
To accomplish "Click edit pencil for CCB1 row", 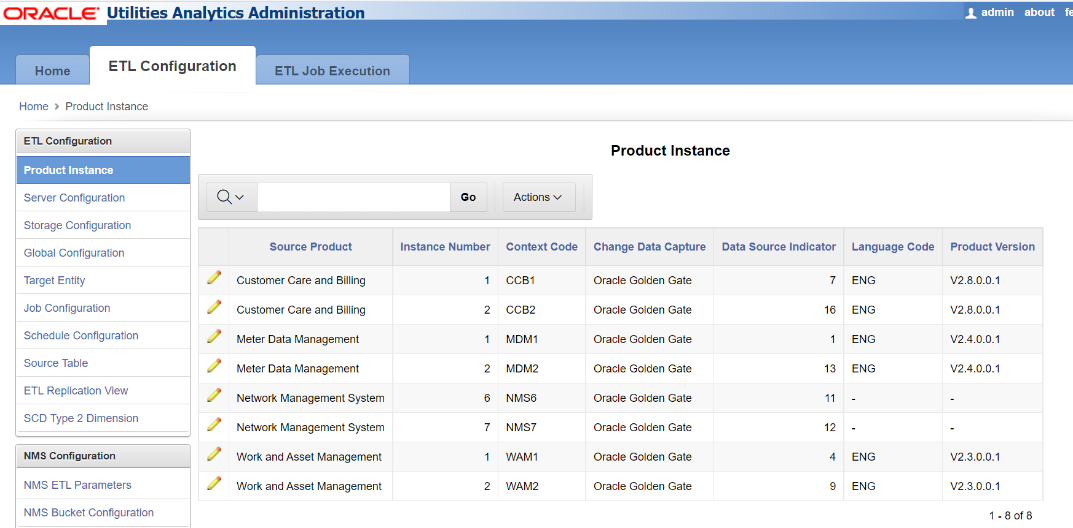I will (214, 277).
